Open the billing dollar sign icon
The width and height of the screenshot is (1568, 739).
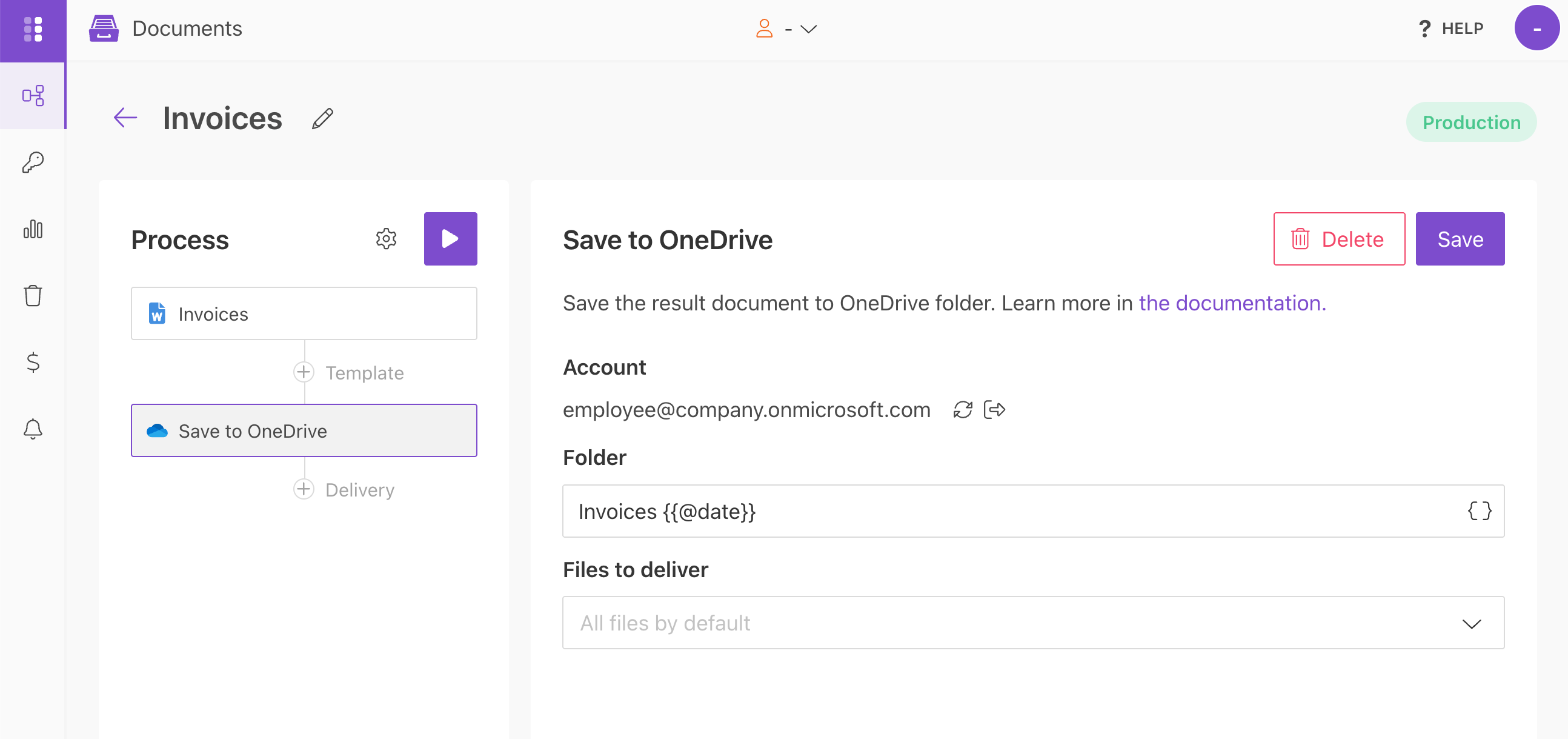33,363
